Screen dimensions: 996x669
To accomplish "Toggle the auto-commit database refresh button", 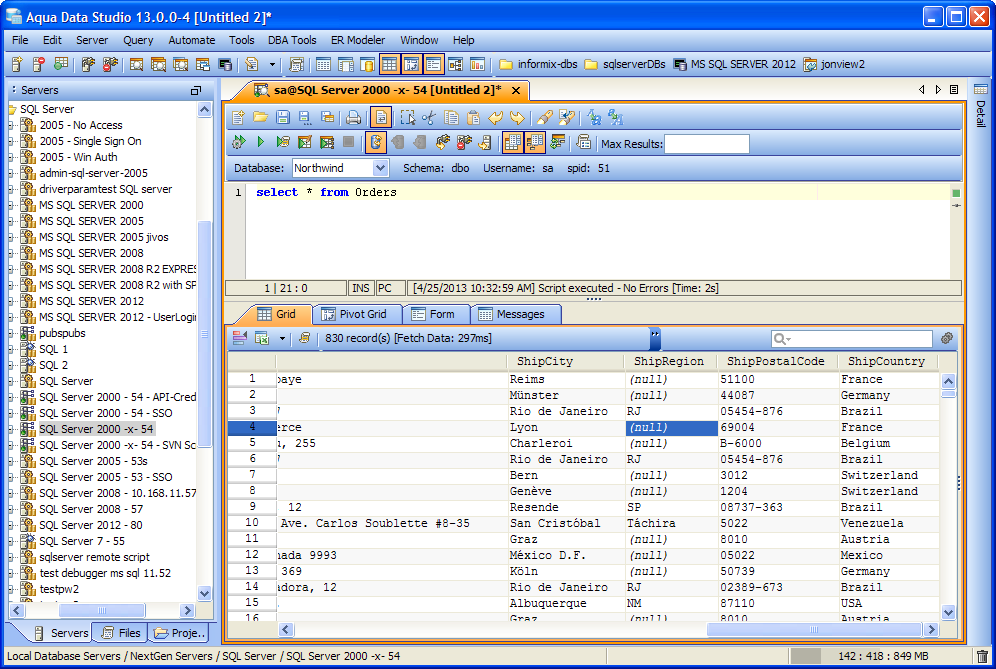I will [375, 142].
